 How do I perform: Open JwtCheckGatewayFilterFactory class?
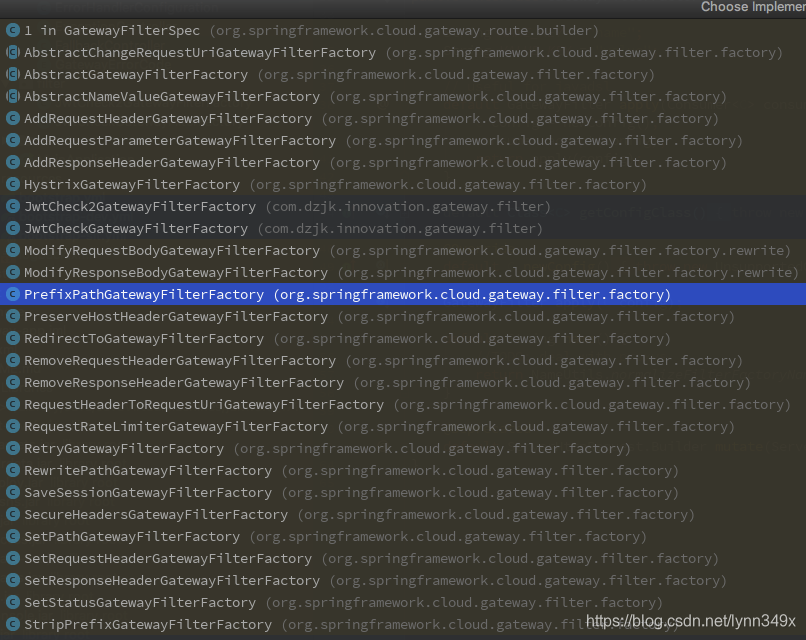click(403, 228)
